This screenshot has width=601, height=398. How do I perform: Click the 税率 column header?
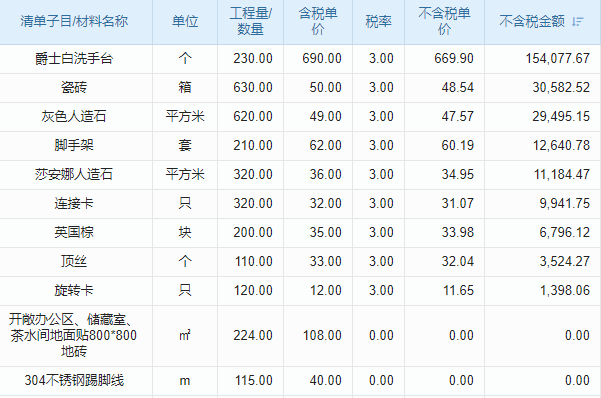(378, 21)
